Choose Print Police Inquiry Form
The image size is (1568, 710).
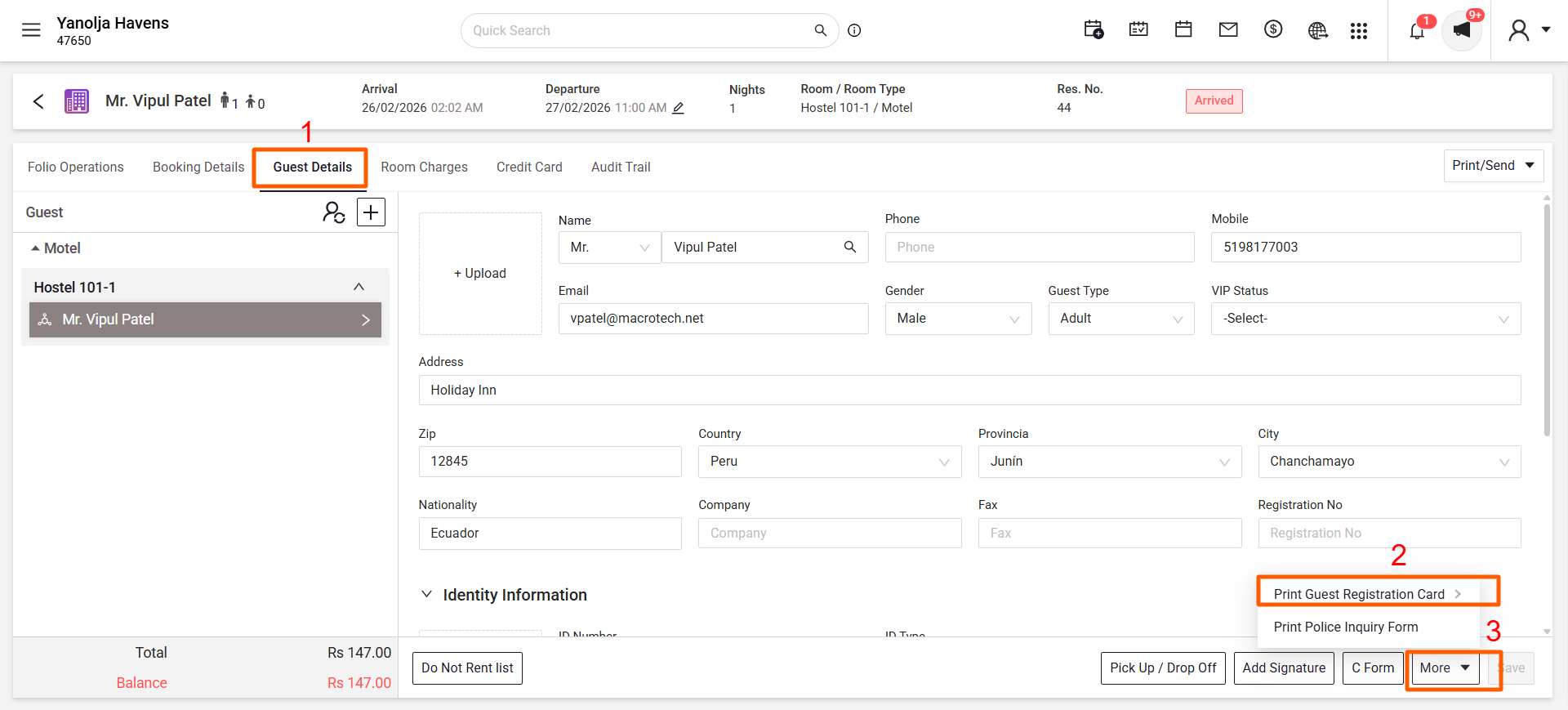coord(1369,627)
